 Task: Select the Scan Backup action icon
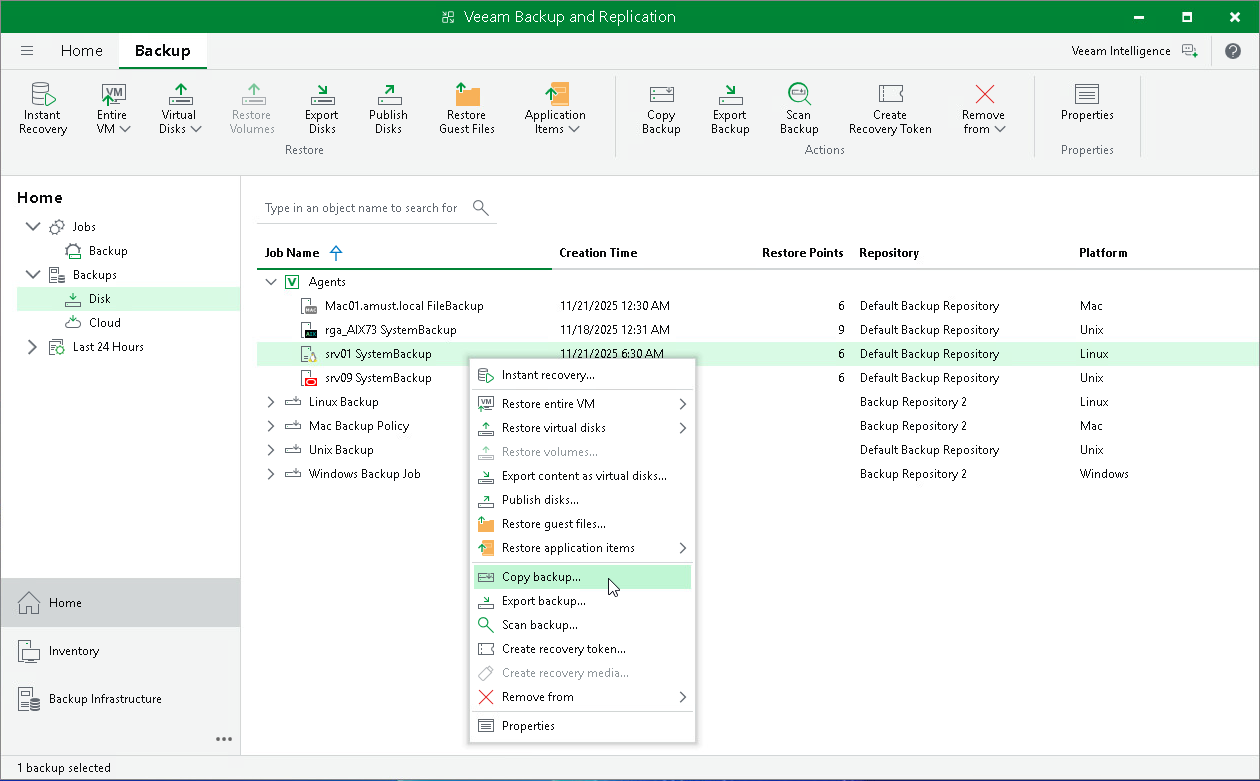coord(798,107)
